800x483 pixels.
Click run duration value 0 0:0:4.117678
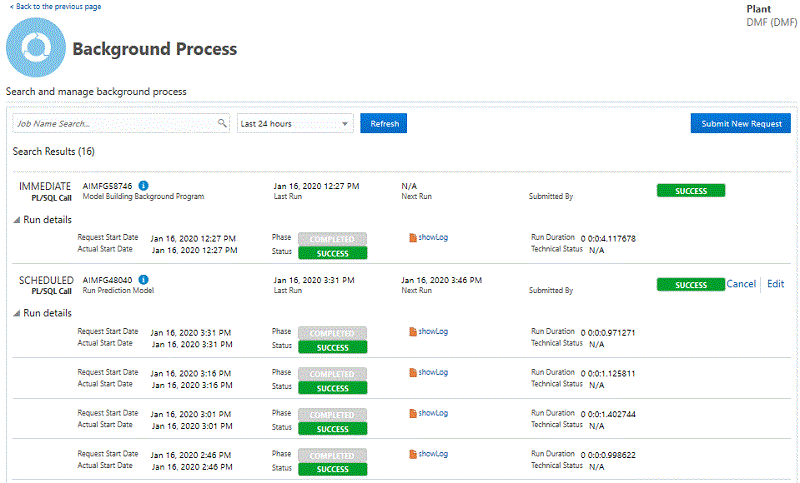[x=608, y=238]
